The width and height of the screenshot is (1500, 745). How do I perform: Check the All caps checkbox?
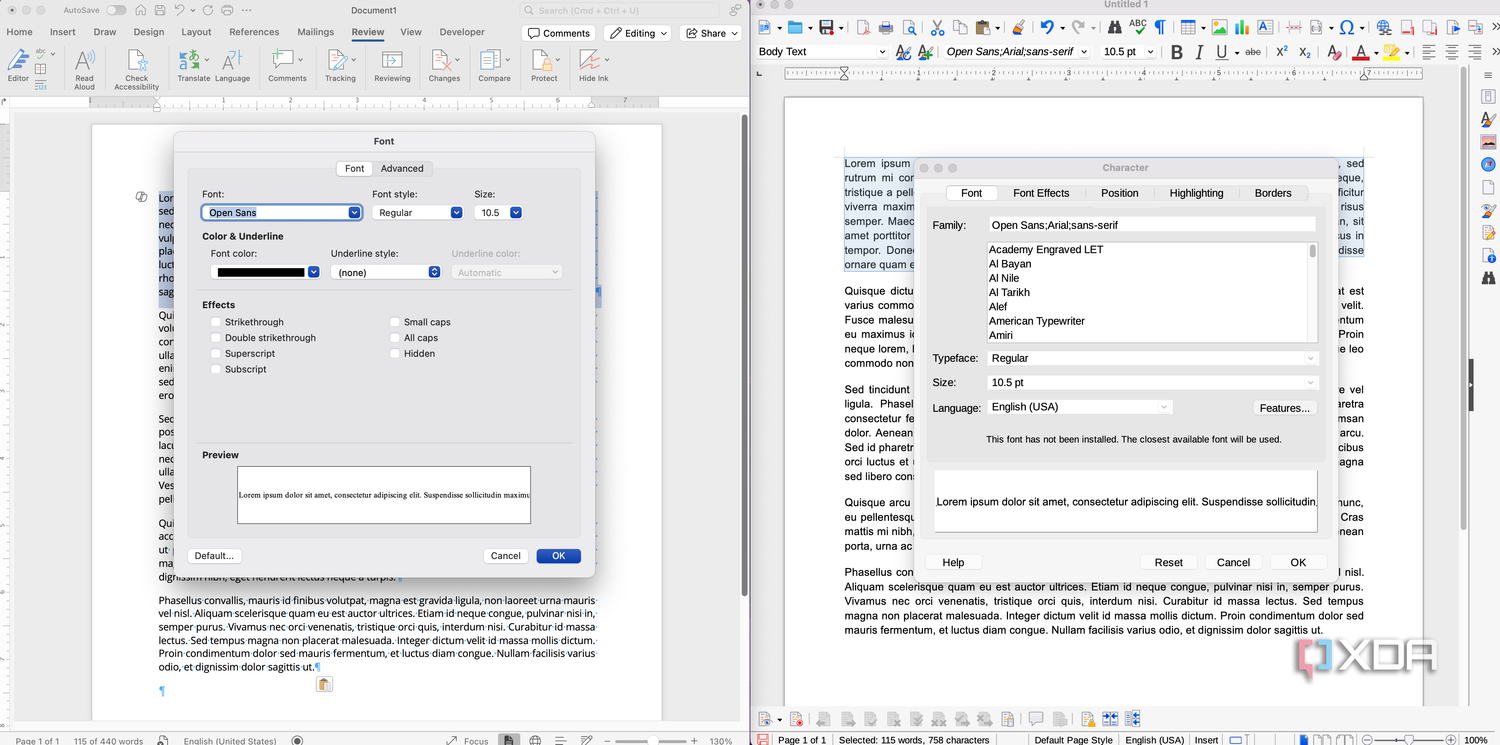[395, 338]
